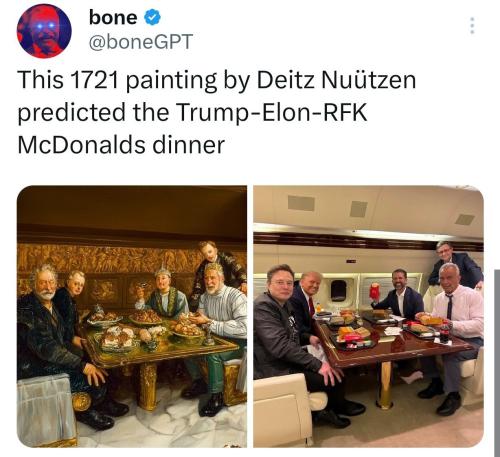Image resolution: width=500 pixels, height=457 pixels.
Task: Open the bone profile avatar picture
Action: pos(44,31)
